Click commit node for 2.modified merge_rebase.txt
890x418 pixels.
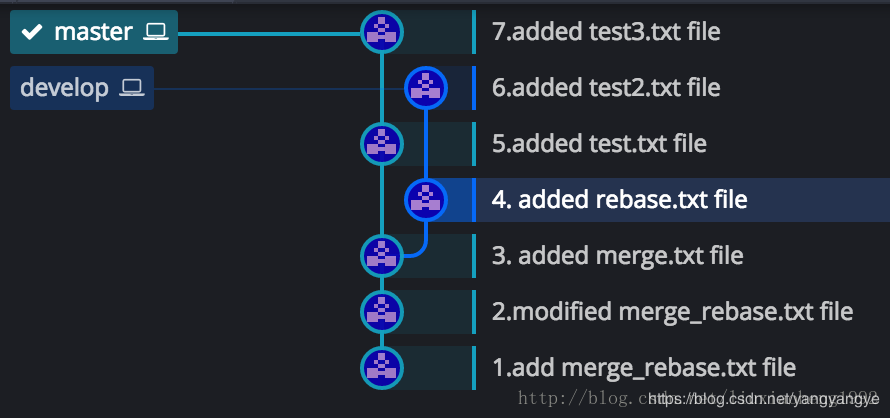click(x=381, y=311)
